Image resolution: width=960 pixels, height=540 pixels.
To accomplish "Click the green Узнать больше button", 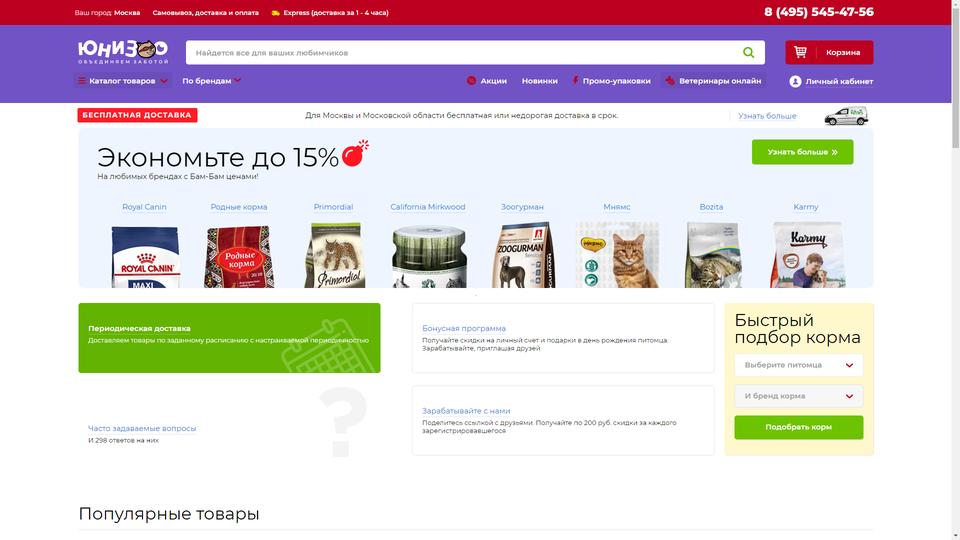I will (x=802, y=152).
